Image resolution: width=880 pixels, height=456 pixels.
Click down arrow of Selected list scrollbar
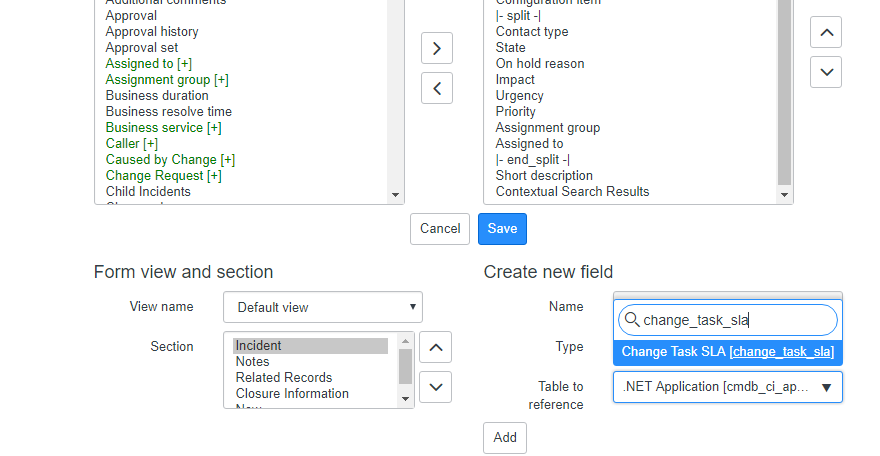[x=785, y=195]
